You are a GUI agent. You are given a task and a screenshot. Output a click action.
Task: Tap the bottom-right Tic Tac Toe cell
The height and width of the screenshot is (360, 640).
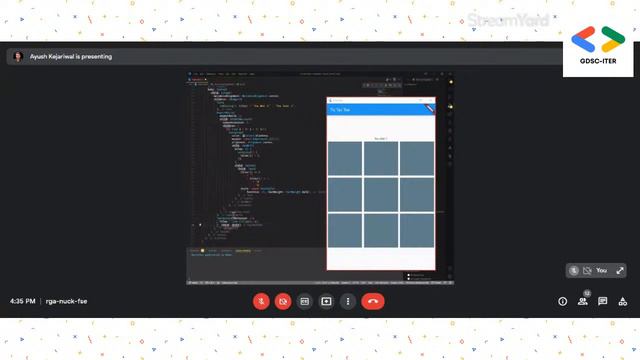tap(417, 230)
